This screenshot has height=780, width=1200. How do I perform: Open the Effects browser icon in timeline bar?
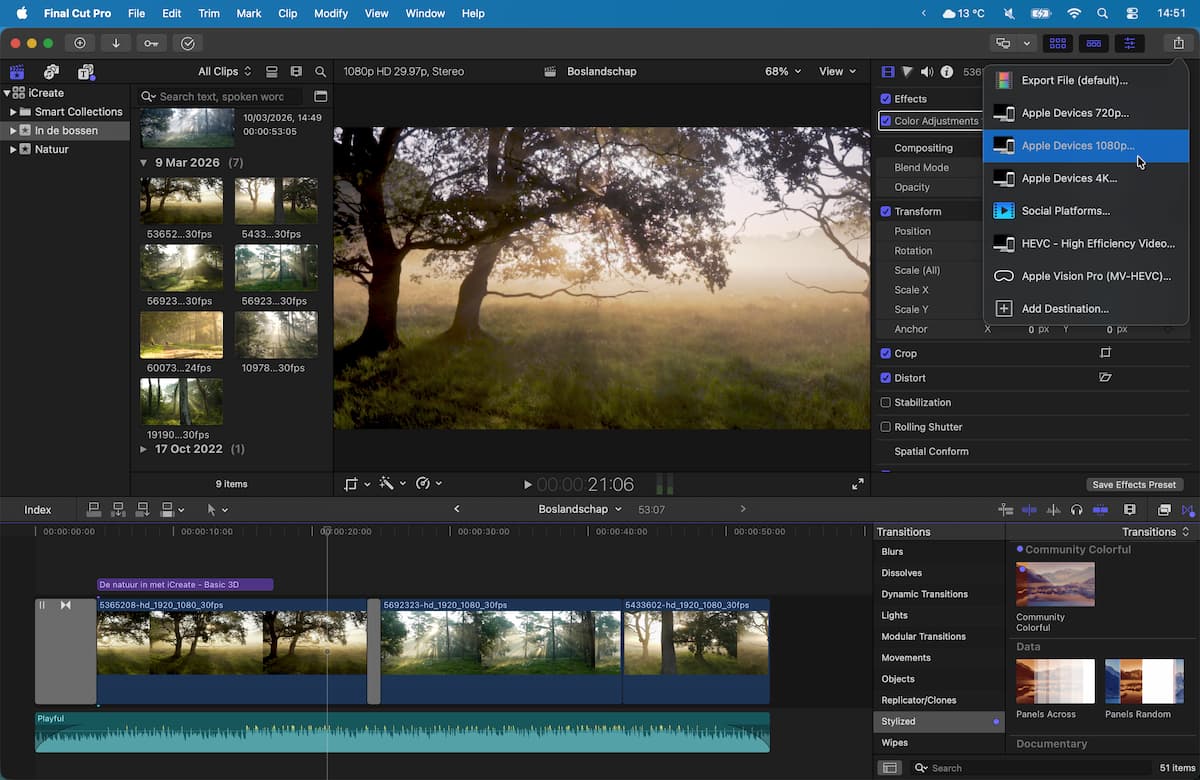point(1164,510)
